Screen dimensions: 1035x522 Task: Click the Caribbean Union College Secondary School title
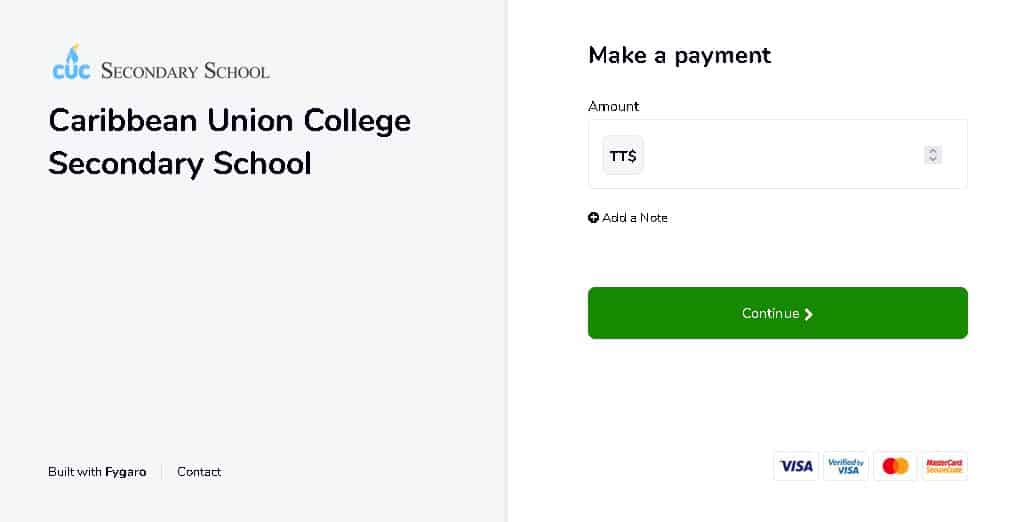(x=230, y=142)
